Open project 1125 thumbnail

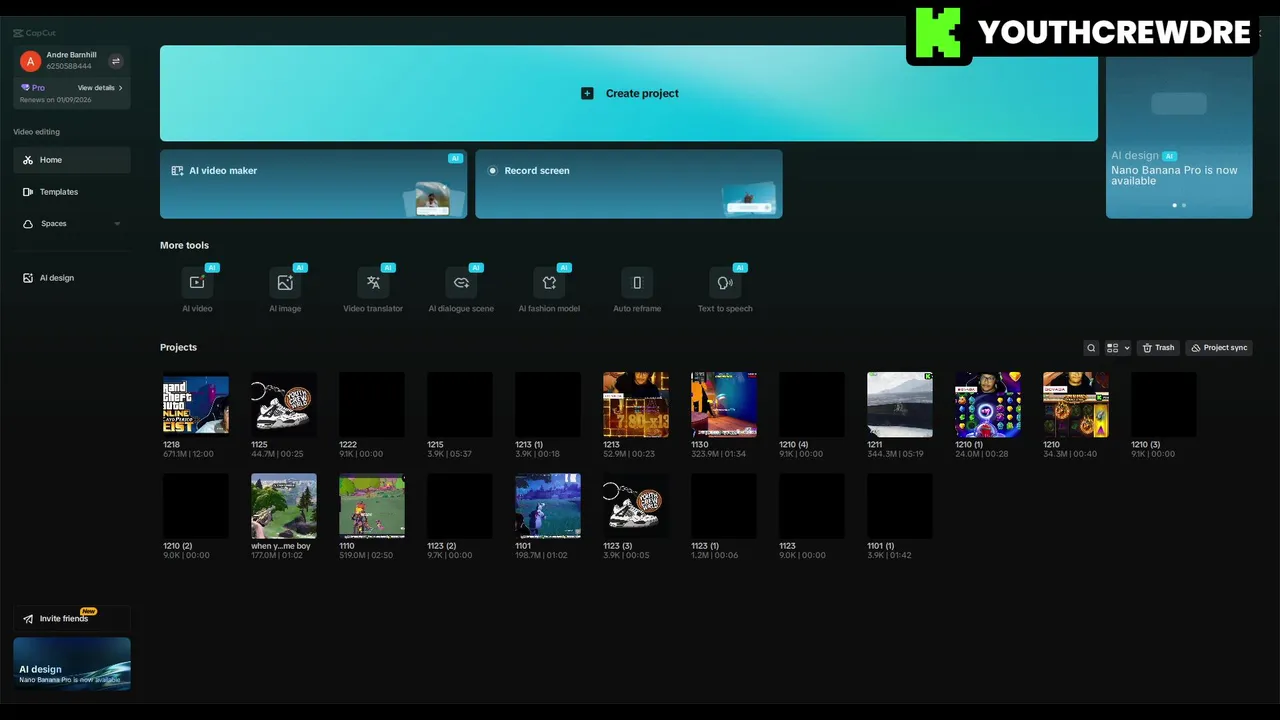[x=284, y=405]
